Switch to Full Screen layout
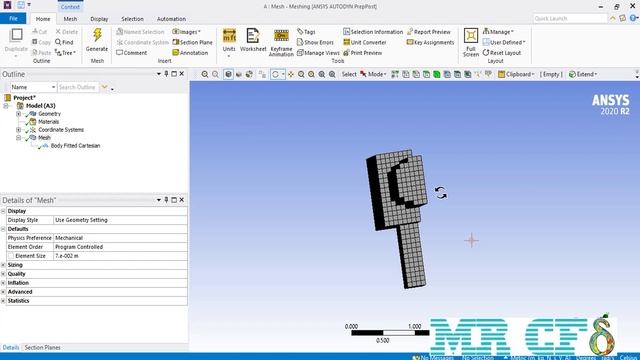Screen dimensions: 640x360 coord(471,42)
